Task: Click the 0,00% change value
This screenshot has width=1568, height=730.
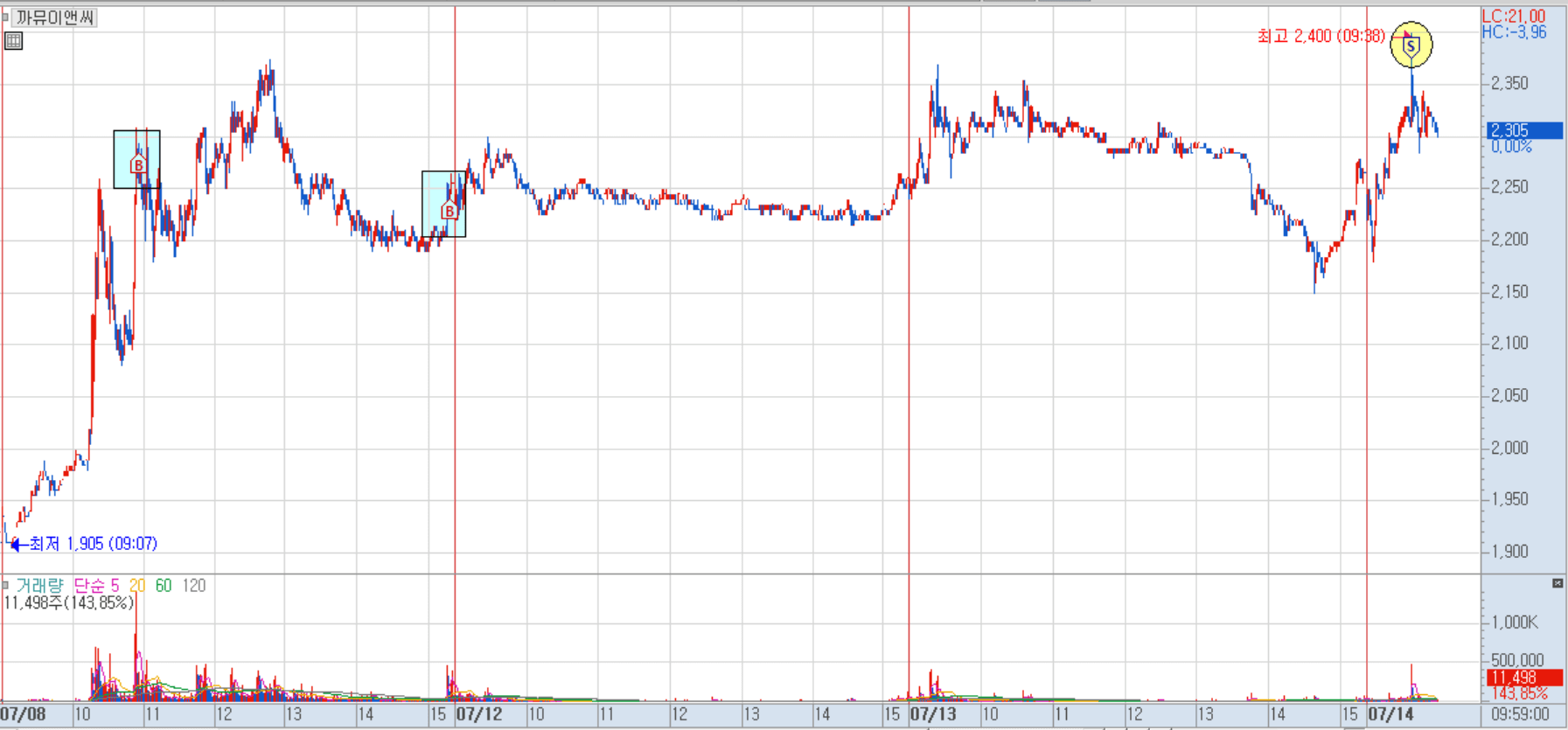Action: click(1511, 147)
